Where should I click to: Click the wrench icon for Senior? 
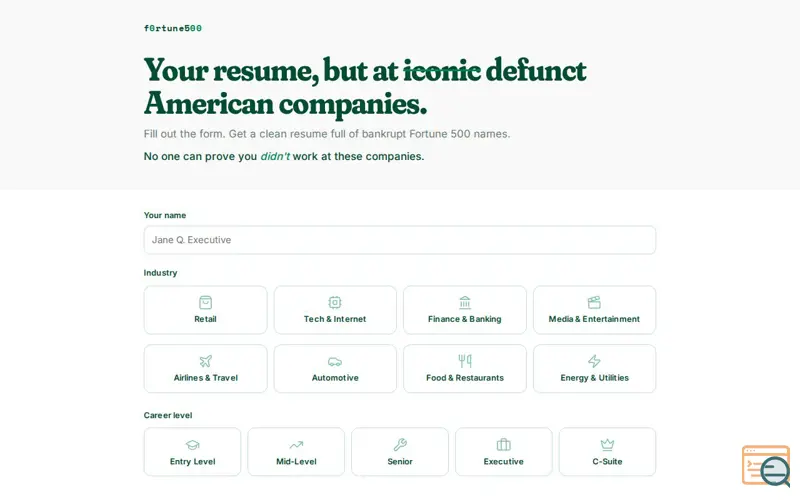click(x=400, y=445)
